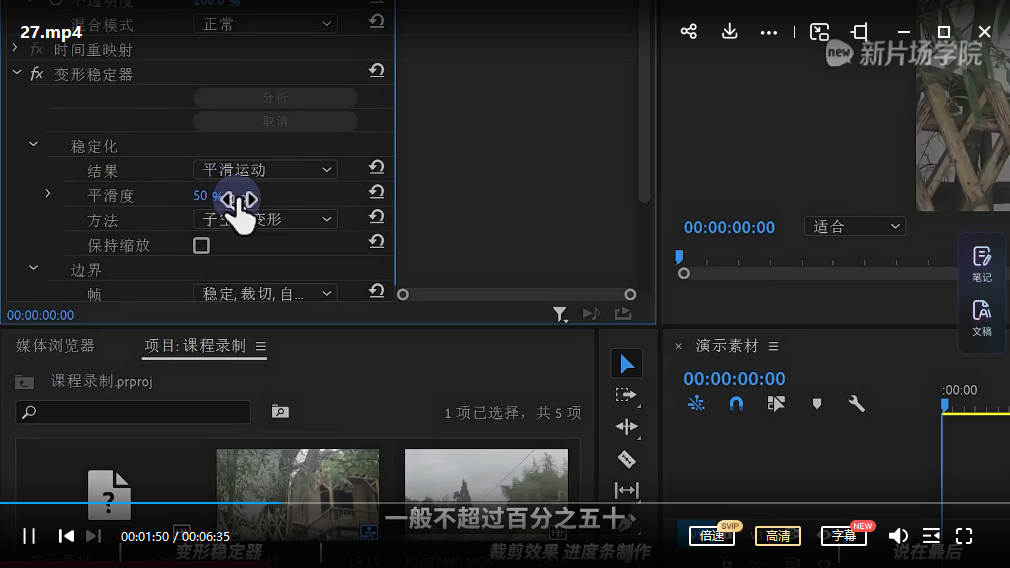Toggle insert sequences as nests icon
1010x568 pixels.
coord(696,404)
